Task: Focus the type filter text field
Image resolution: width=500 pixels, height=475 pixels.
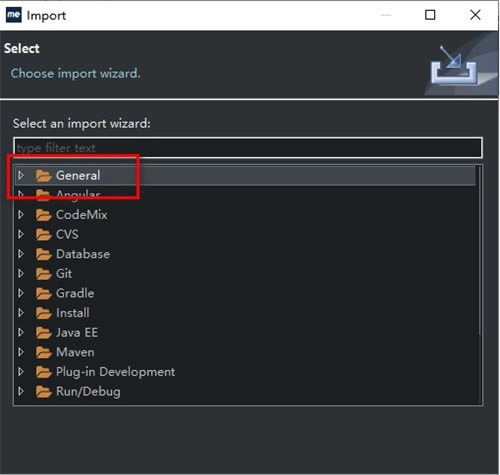Action: point(248,147)
